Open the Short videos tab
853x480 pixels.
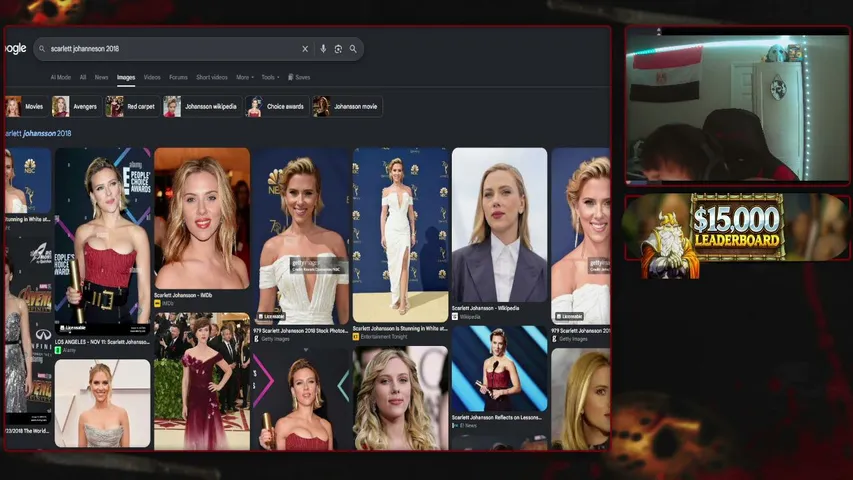[212, 77]
